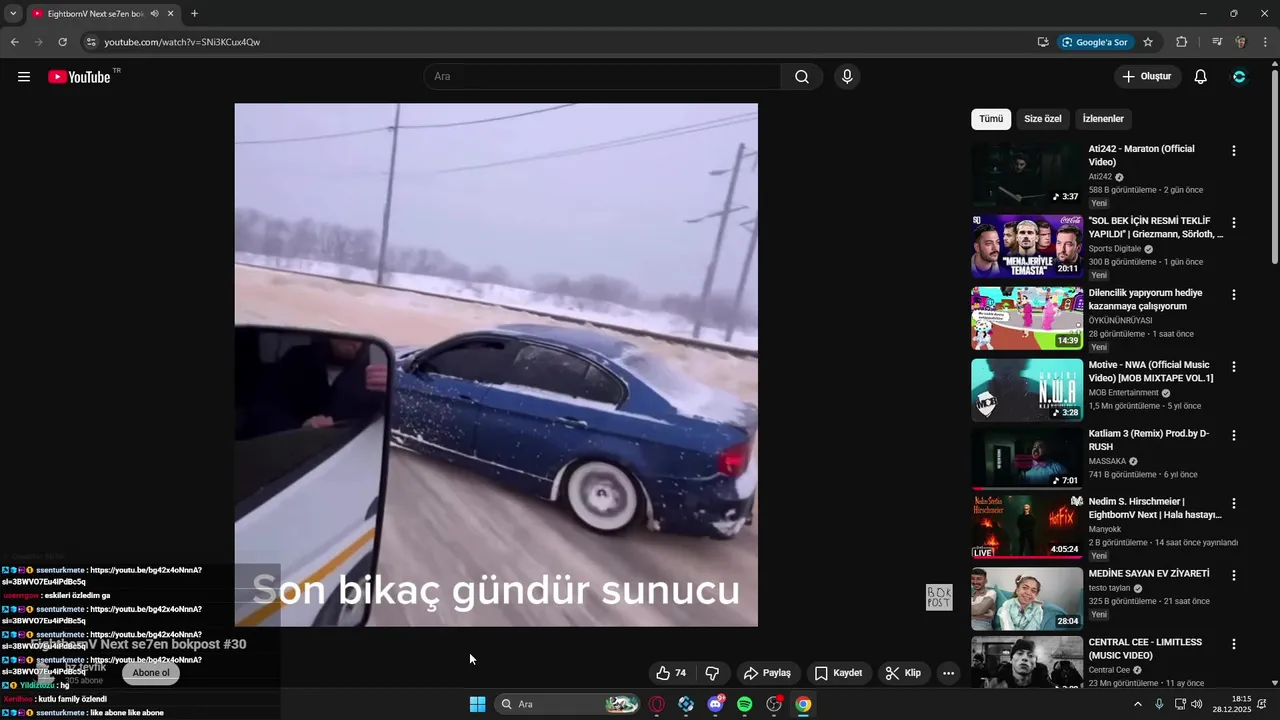The height and width of the screenshot is (720, 1280).
Task: Click the YouTube search input field
Action: point(603,77)
